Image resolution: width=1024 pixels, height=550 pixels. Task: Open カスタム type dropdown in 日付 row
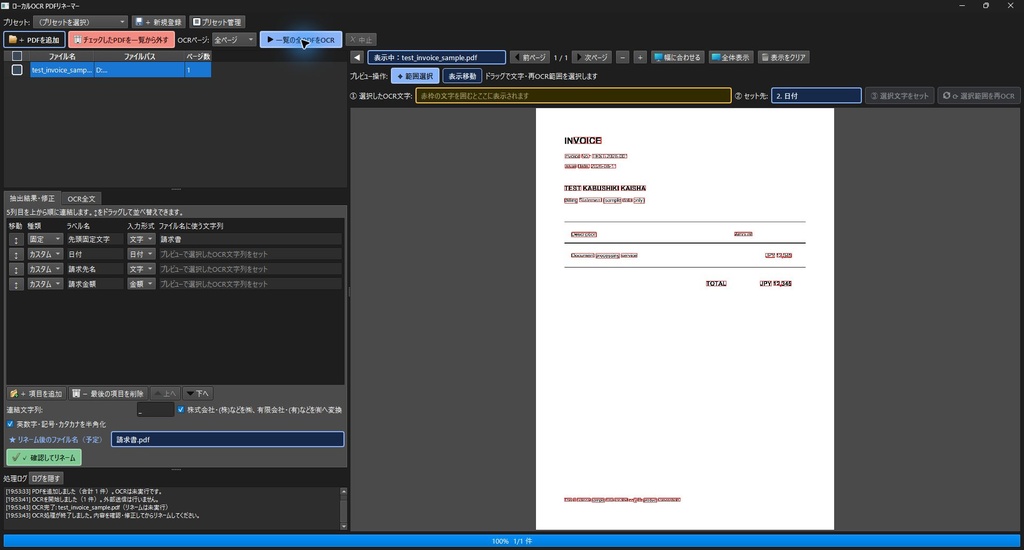(44, 254)
